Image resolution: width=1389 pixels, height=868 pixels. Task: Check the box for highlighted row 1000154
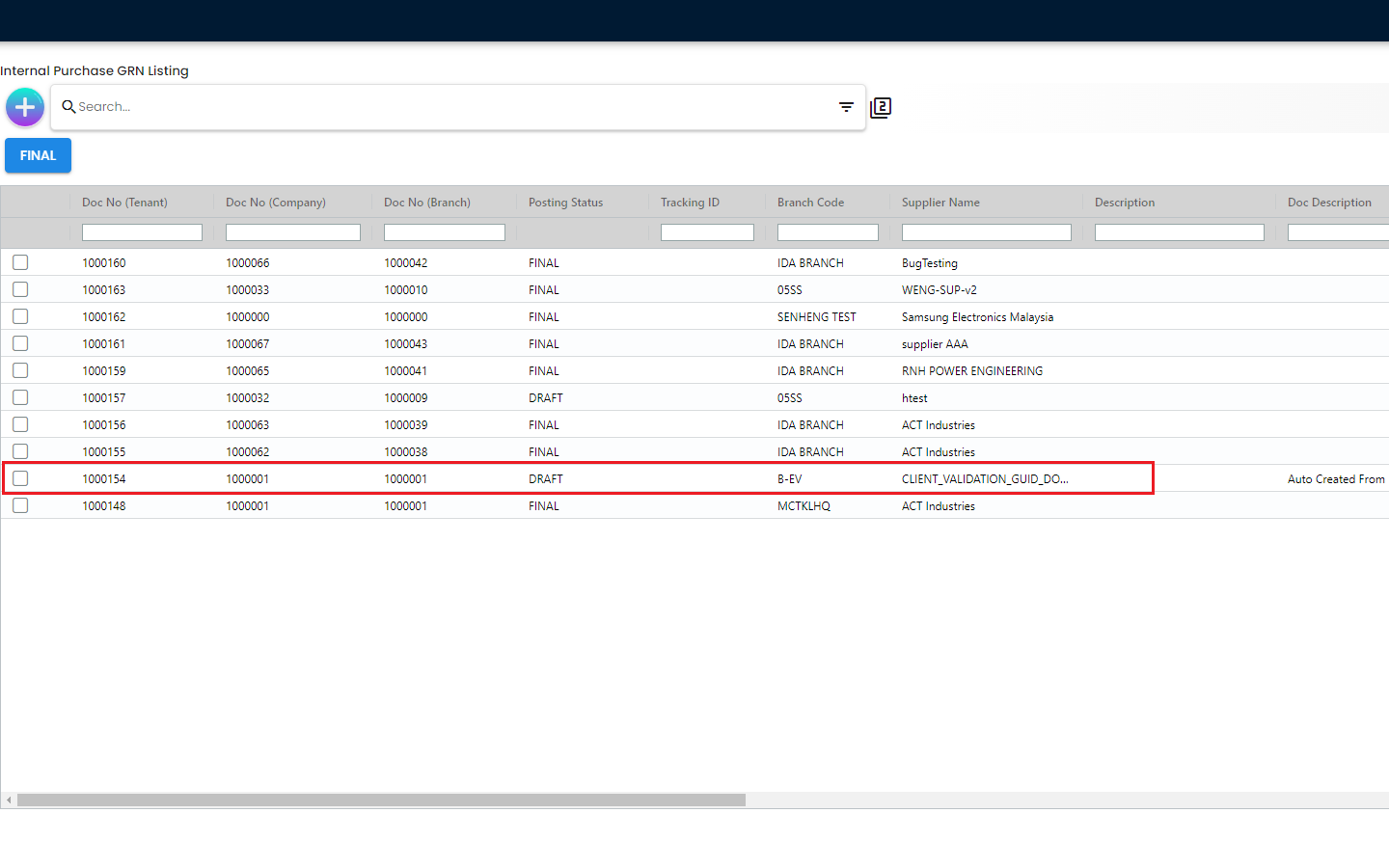coord(20,478)
